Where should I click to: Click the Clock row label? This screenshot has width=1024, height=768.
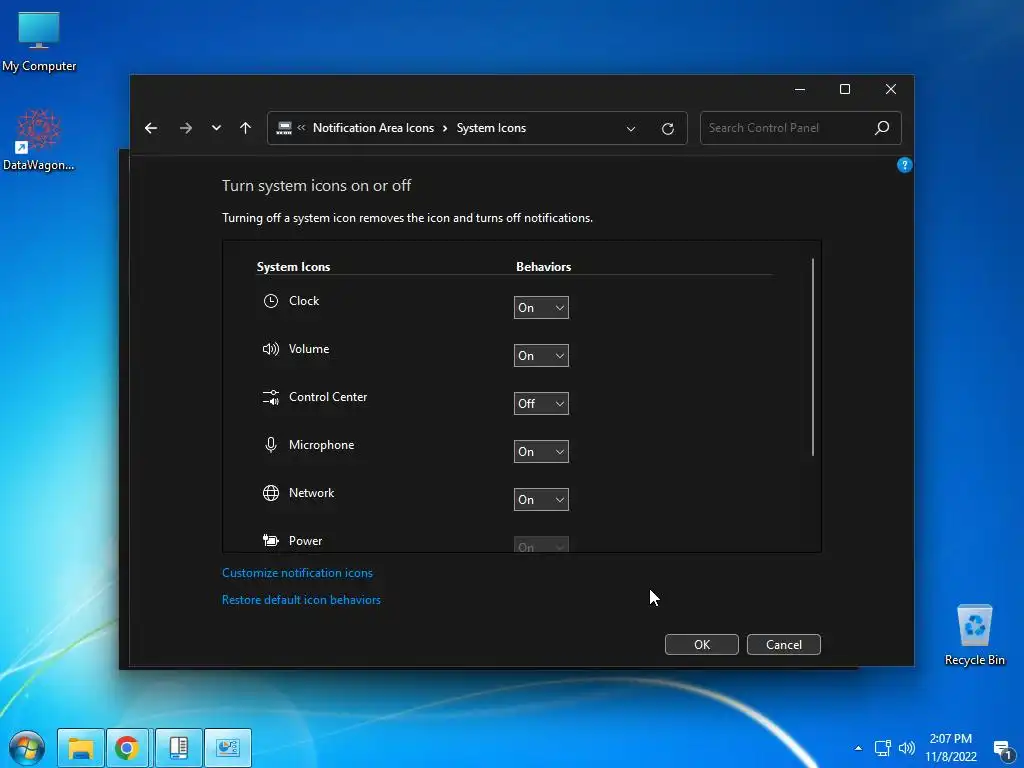tap(304, 301)
